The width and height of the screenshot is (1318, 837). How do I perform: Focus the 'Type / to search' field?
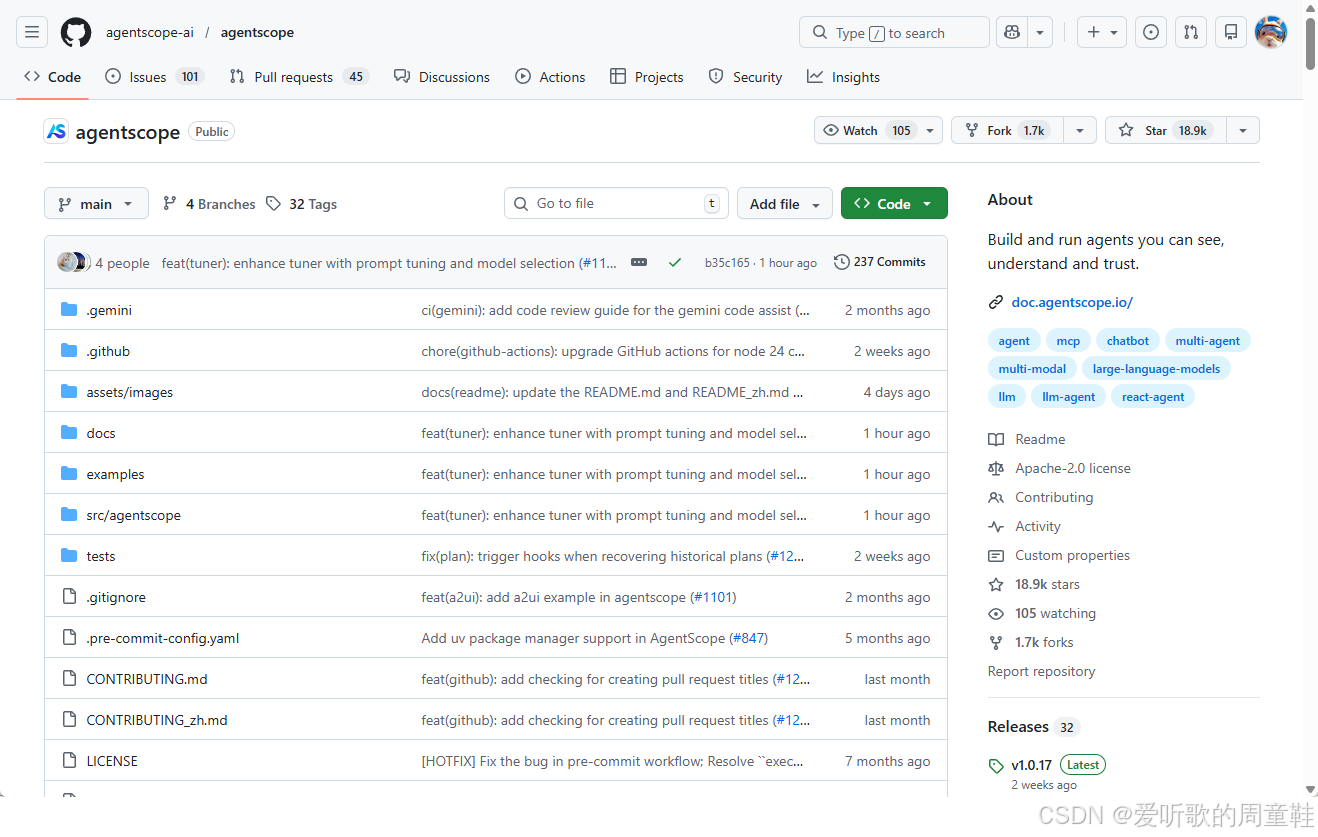point(894,32)
